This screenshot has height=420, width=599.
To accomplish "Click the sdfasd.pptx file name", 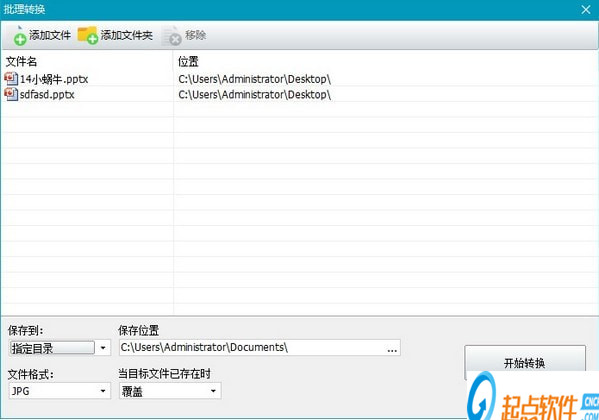I will click(x=47, y=94).
